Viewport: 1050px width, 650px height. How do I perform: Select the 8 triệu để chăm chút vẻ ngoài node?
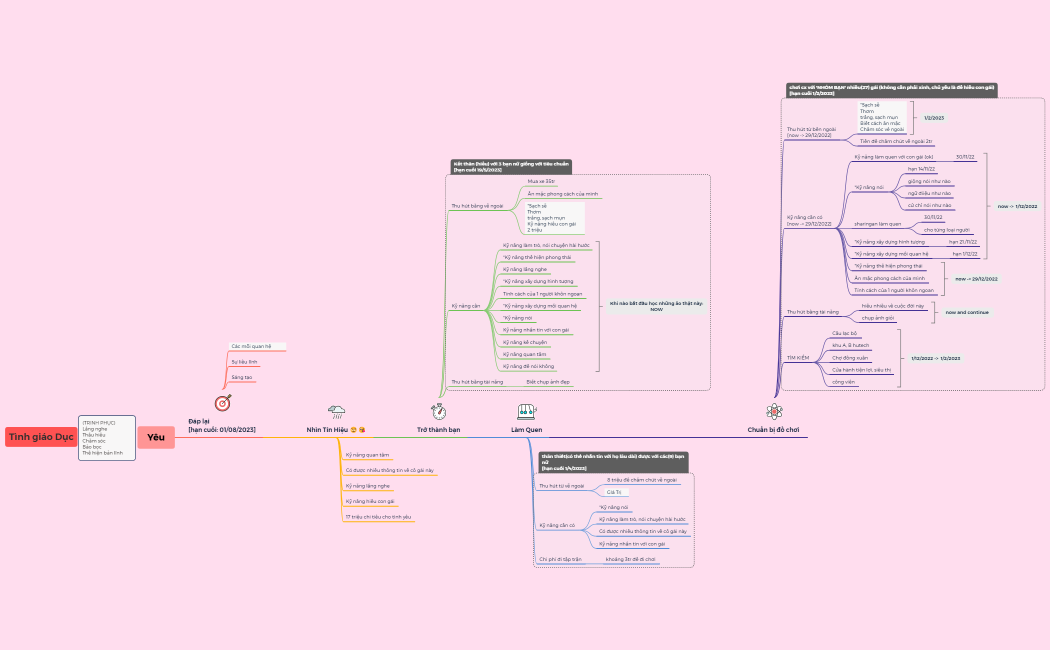642,480
